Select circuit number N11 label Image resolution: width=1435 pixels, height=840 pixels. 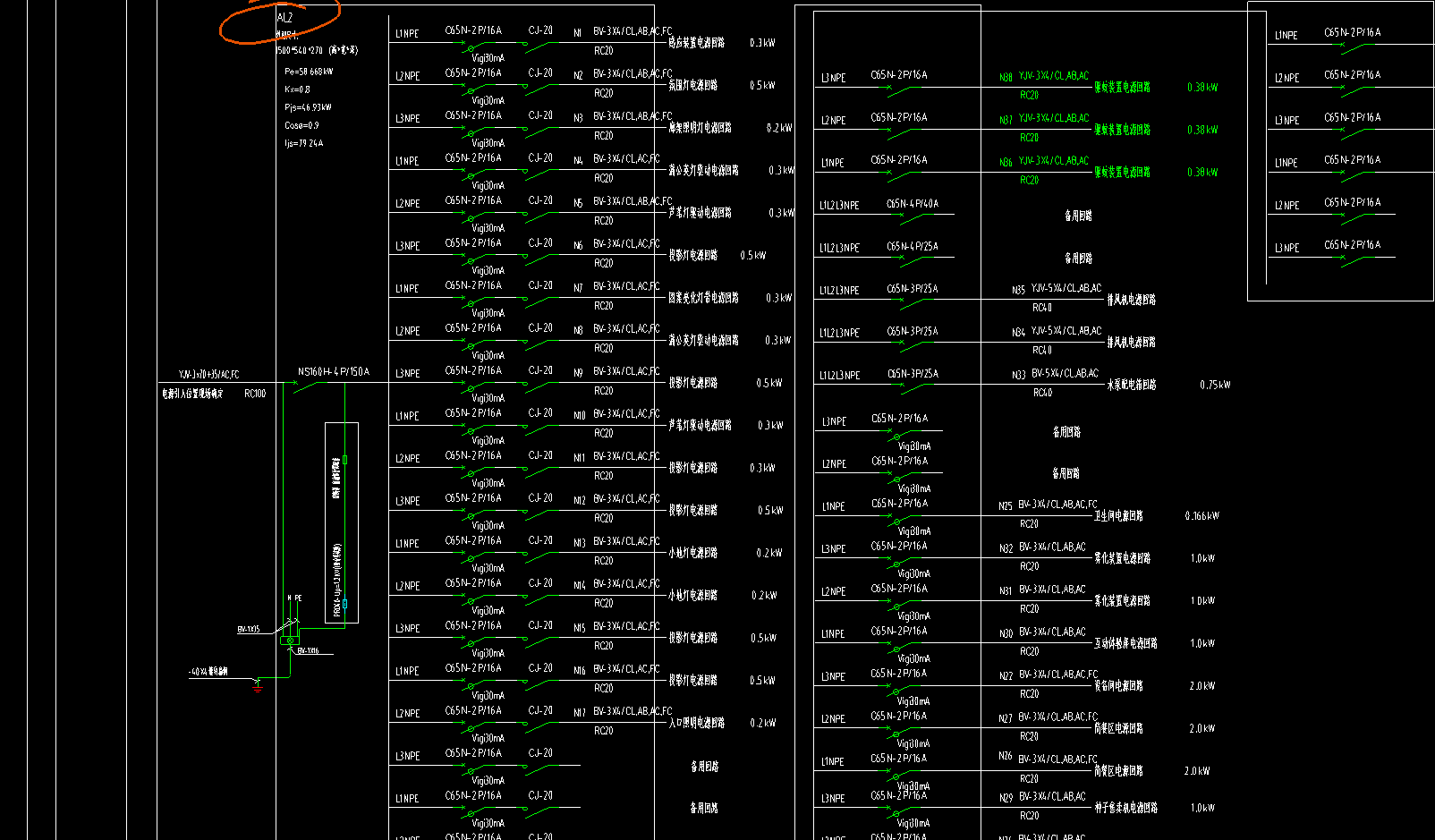(x=580, y=458)
